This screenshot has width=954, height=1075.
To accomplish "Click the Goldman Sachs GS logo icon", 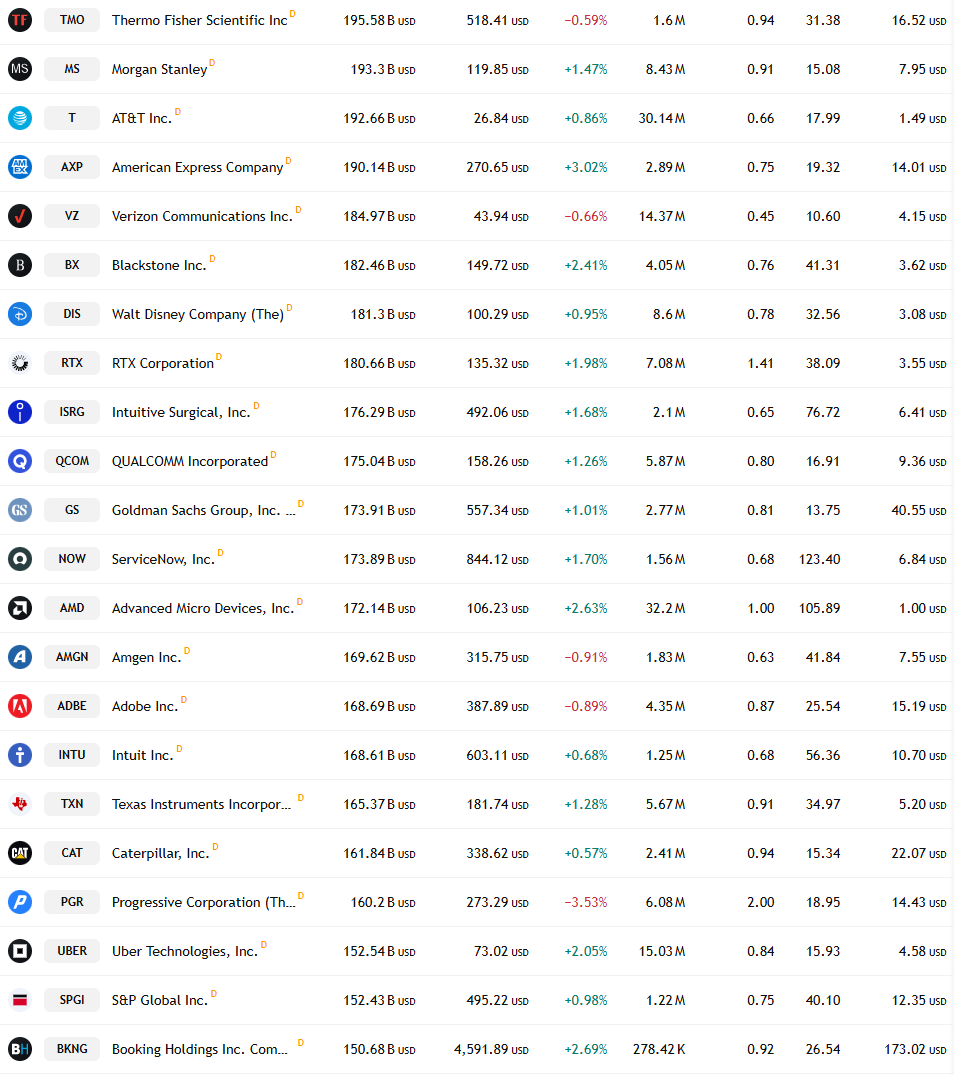I will [x=20, y=510].
